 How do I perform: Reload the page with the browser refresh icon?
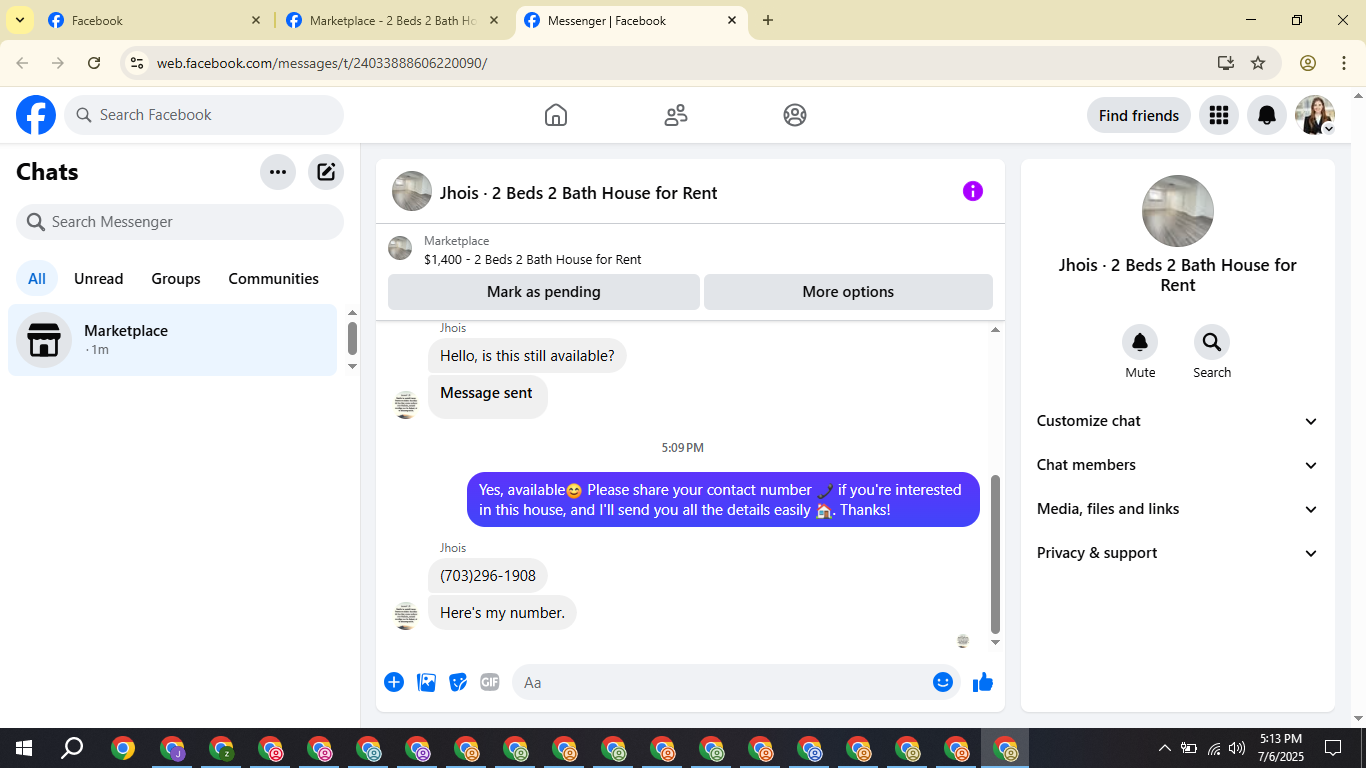[94, 63]
